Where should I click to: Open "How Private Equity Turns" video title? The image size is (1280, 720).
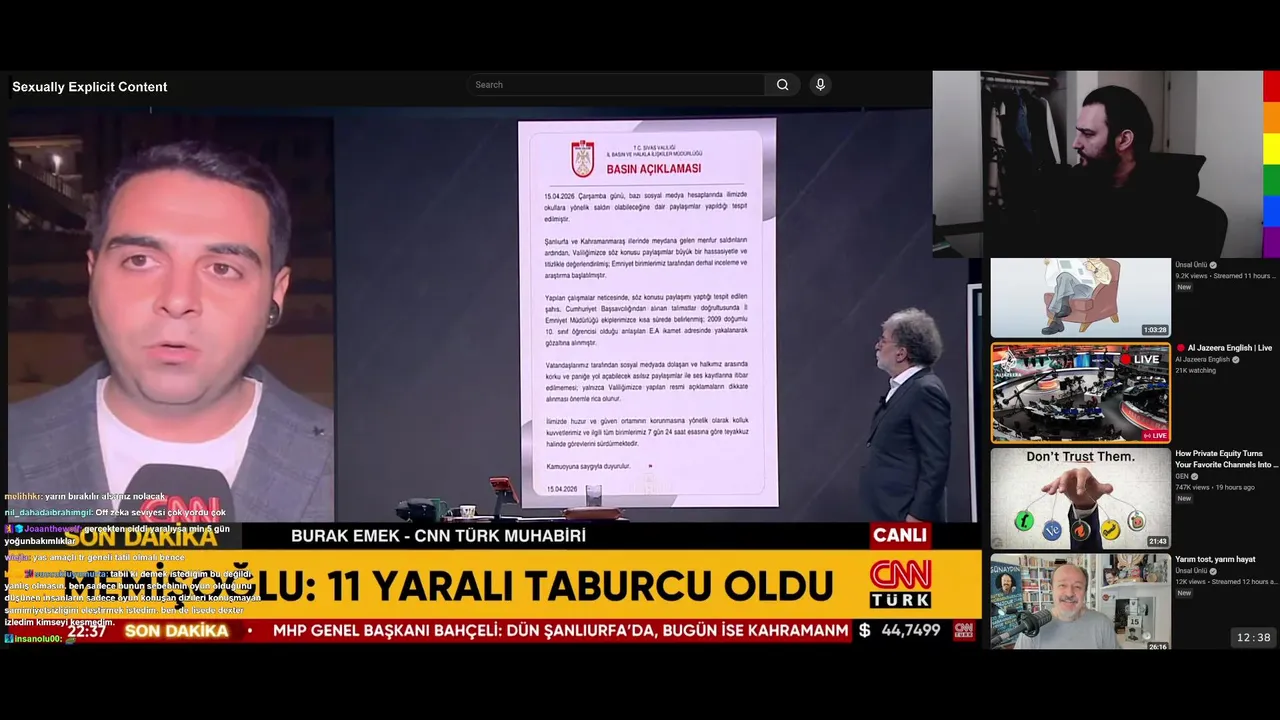(1226, 459)
